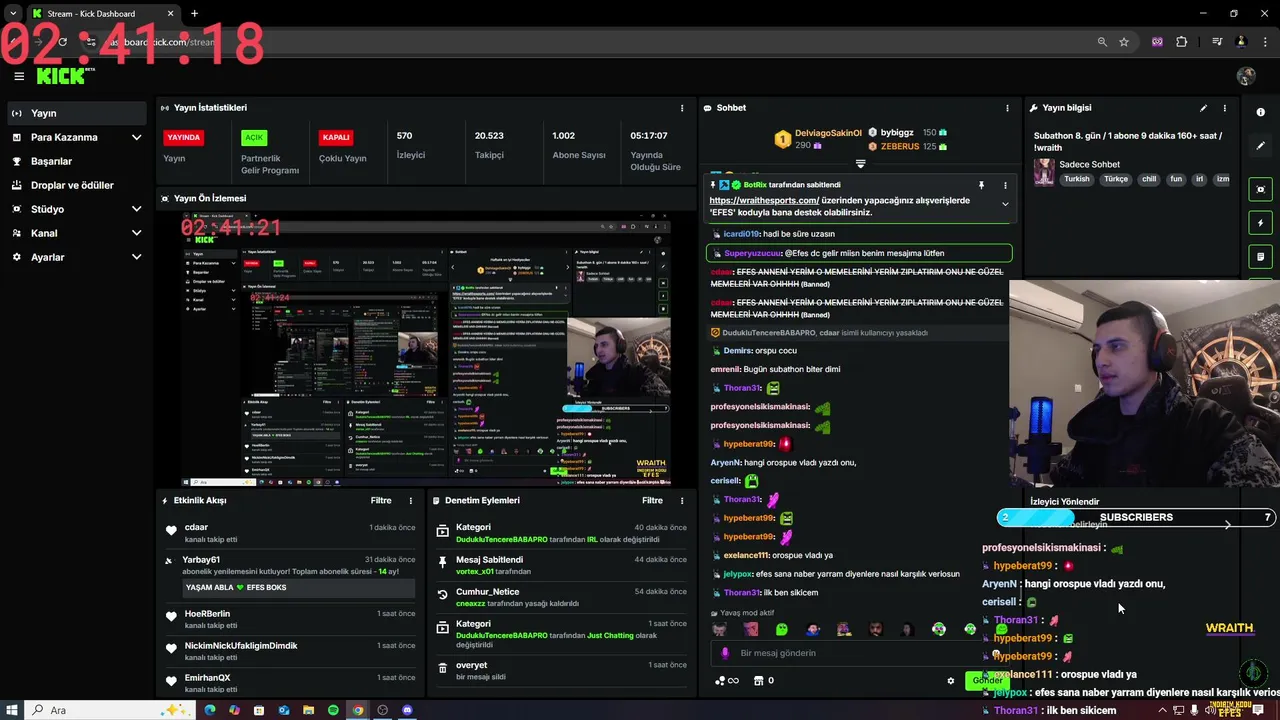Toggle the stream preview icon in right toolbar

click(x=1261, y=189)
